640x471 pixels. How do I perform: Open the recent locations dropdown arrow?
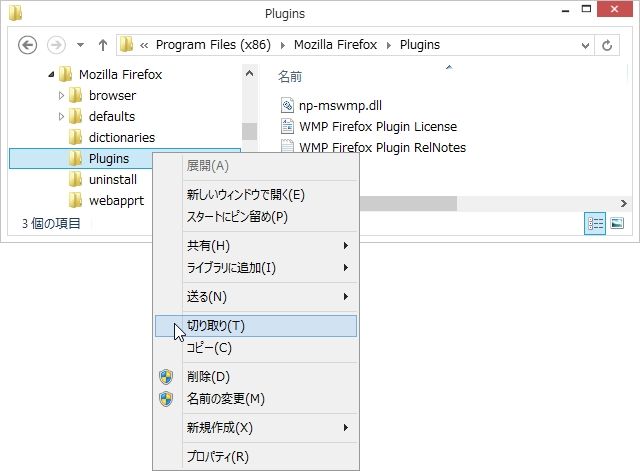coord(80,45)
